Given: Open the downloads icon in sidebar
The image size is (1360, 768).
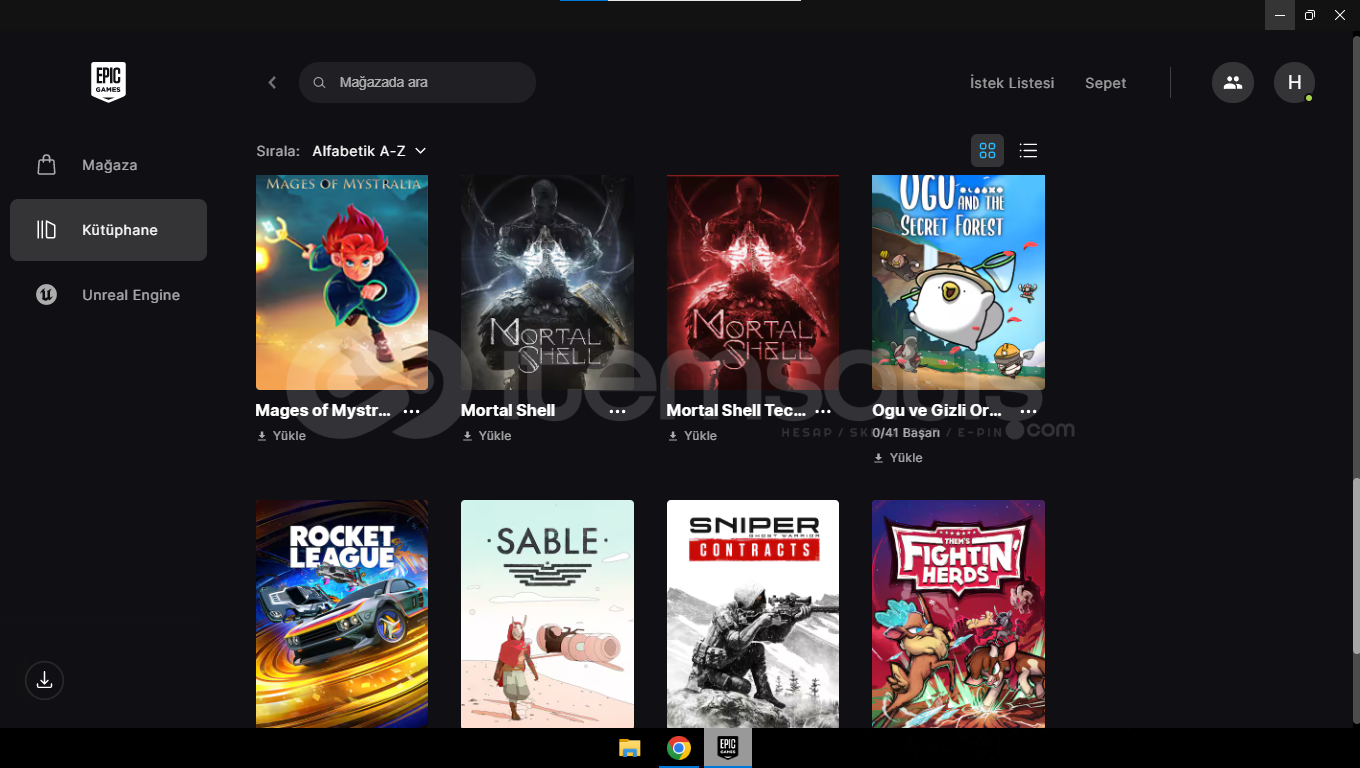Looking at the screenshot, I should (x=44, y=680).
